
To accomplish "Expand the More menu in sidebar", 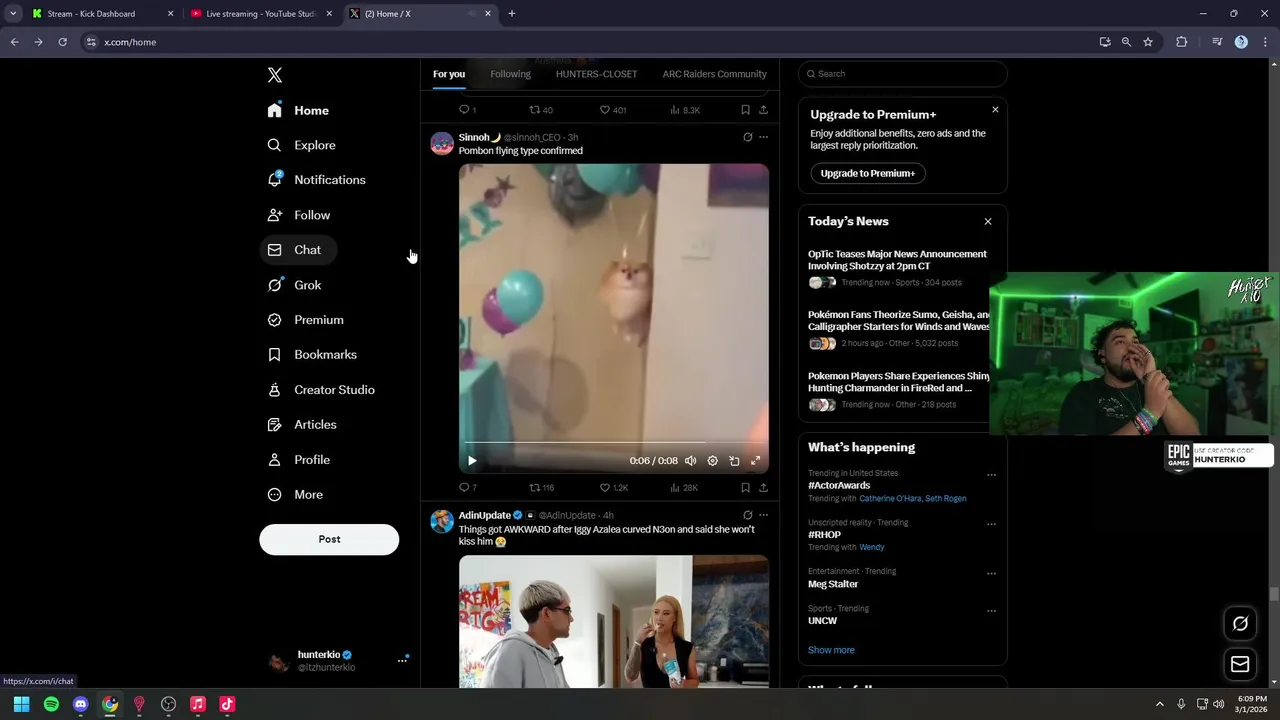I will tap(296, 495).
